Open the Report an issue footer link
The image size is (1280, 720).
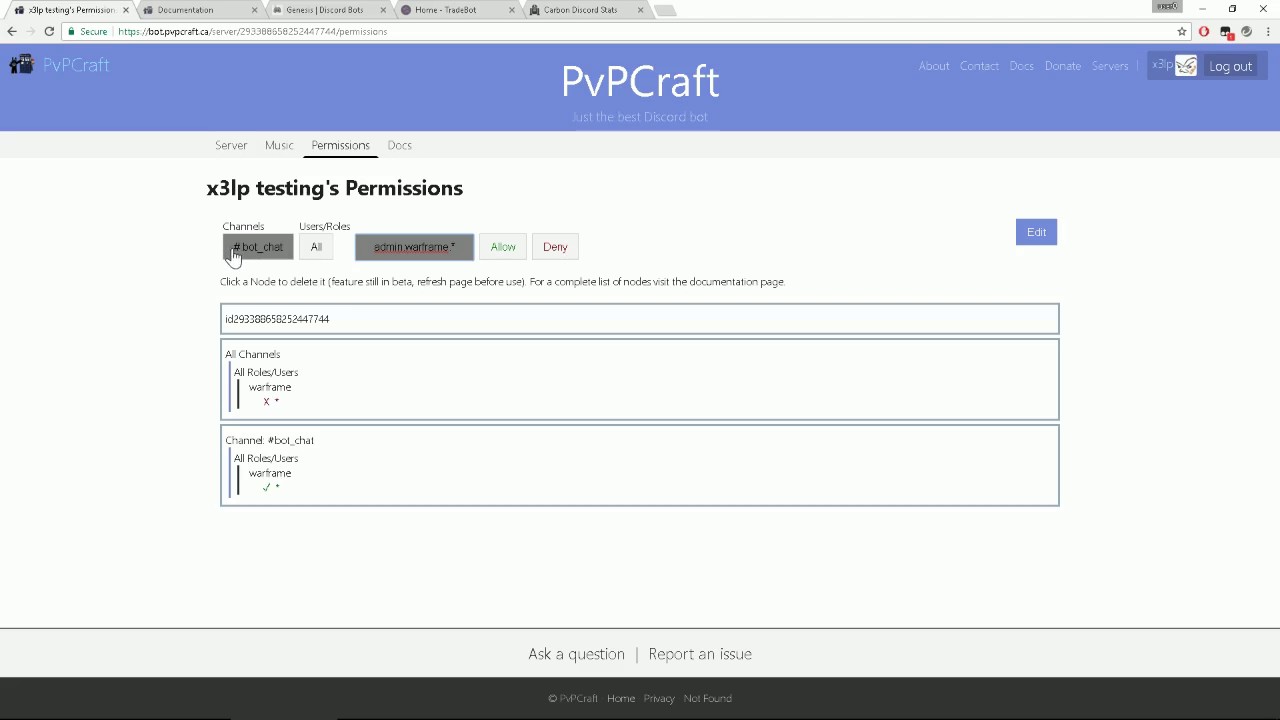click(700, 654)
